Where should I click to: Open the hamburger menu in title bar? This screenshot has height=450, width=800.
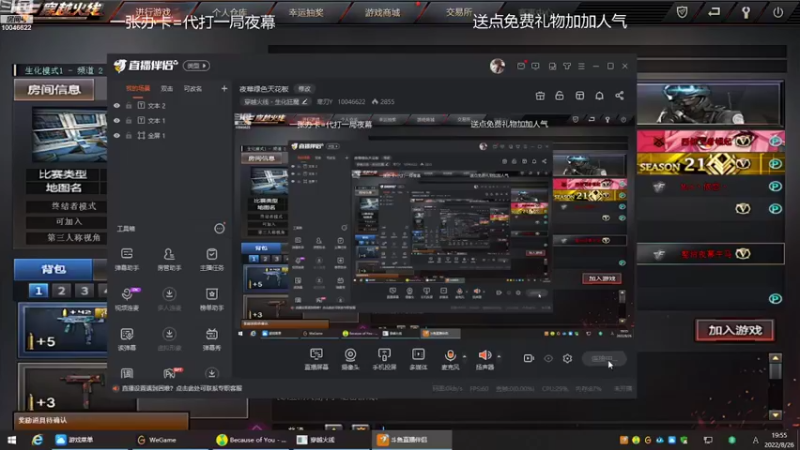[581, 66]
